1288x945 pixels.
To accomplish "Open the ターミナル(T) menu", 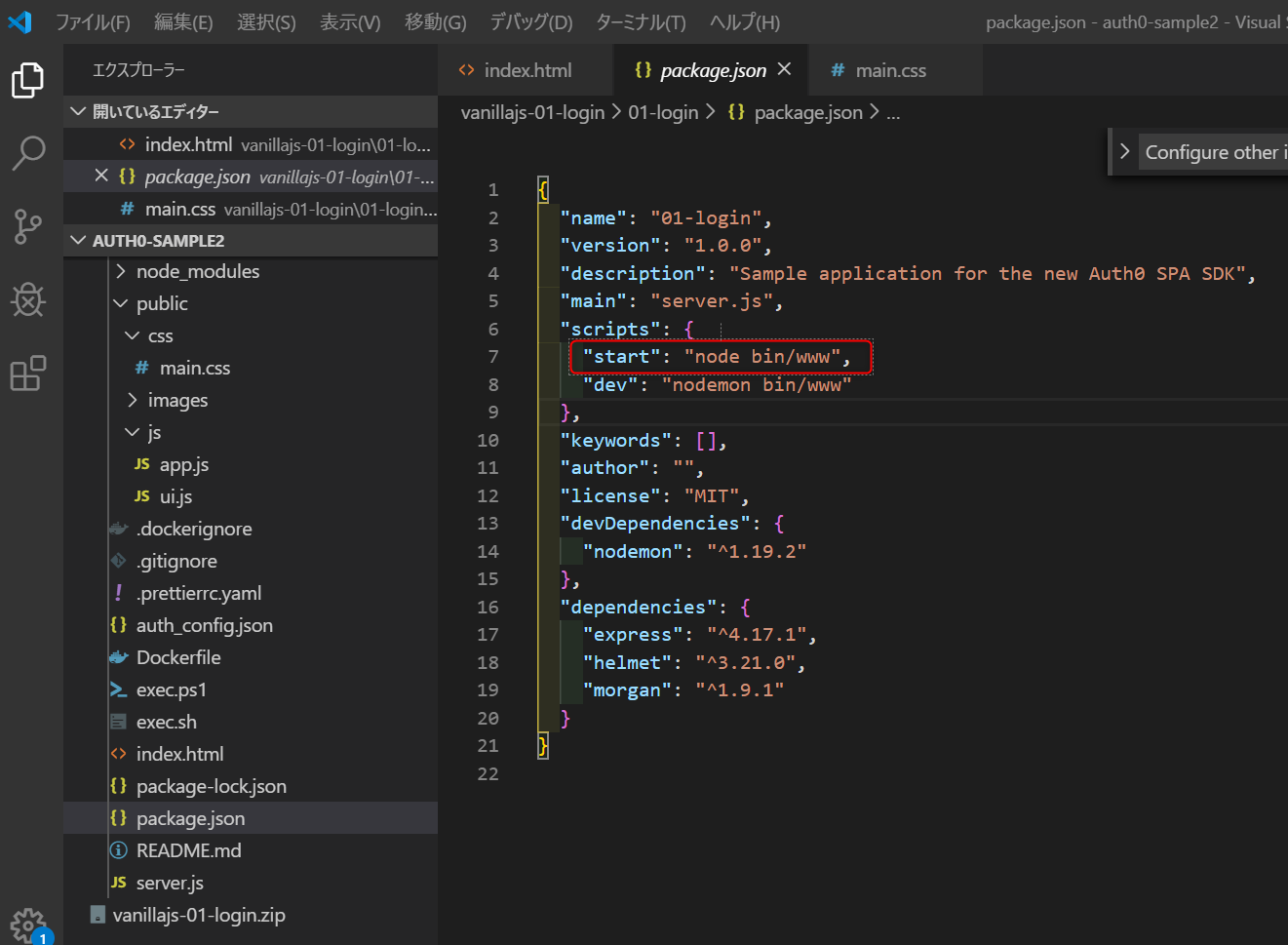I will (641, 21).
